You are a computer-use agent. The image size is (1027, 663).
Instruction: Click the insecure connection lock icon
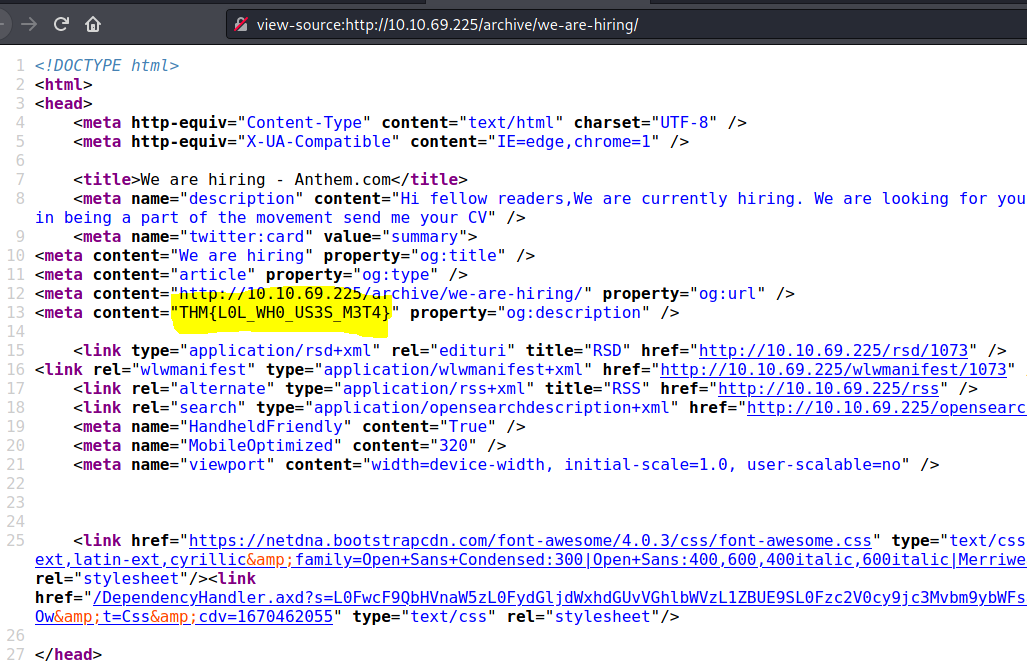tap(241, 24)
